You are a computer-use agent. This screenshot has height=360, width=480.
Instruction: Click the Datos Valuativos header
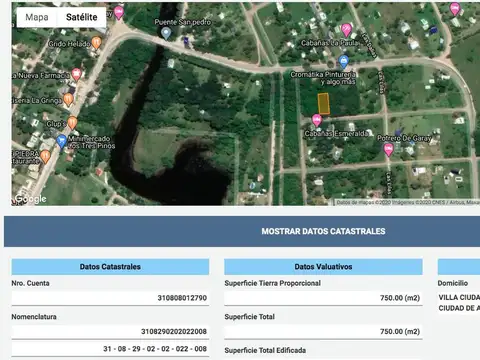click(323, 267)
